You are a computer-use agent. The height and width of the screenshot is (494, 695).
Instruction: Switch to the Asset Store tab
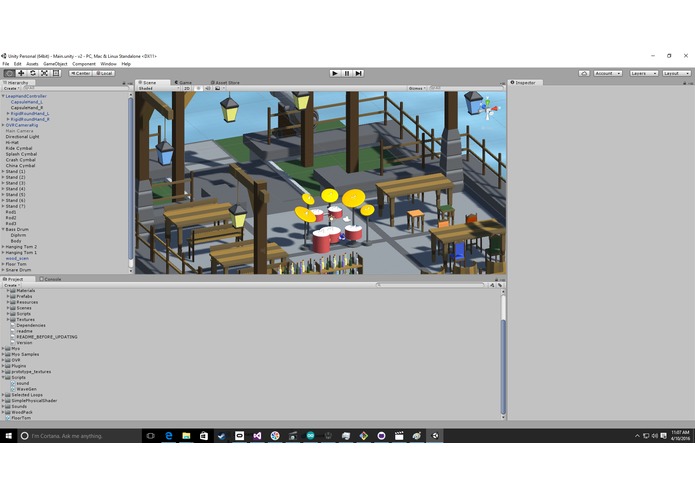tap(225, 82)
